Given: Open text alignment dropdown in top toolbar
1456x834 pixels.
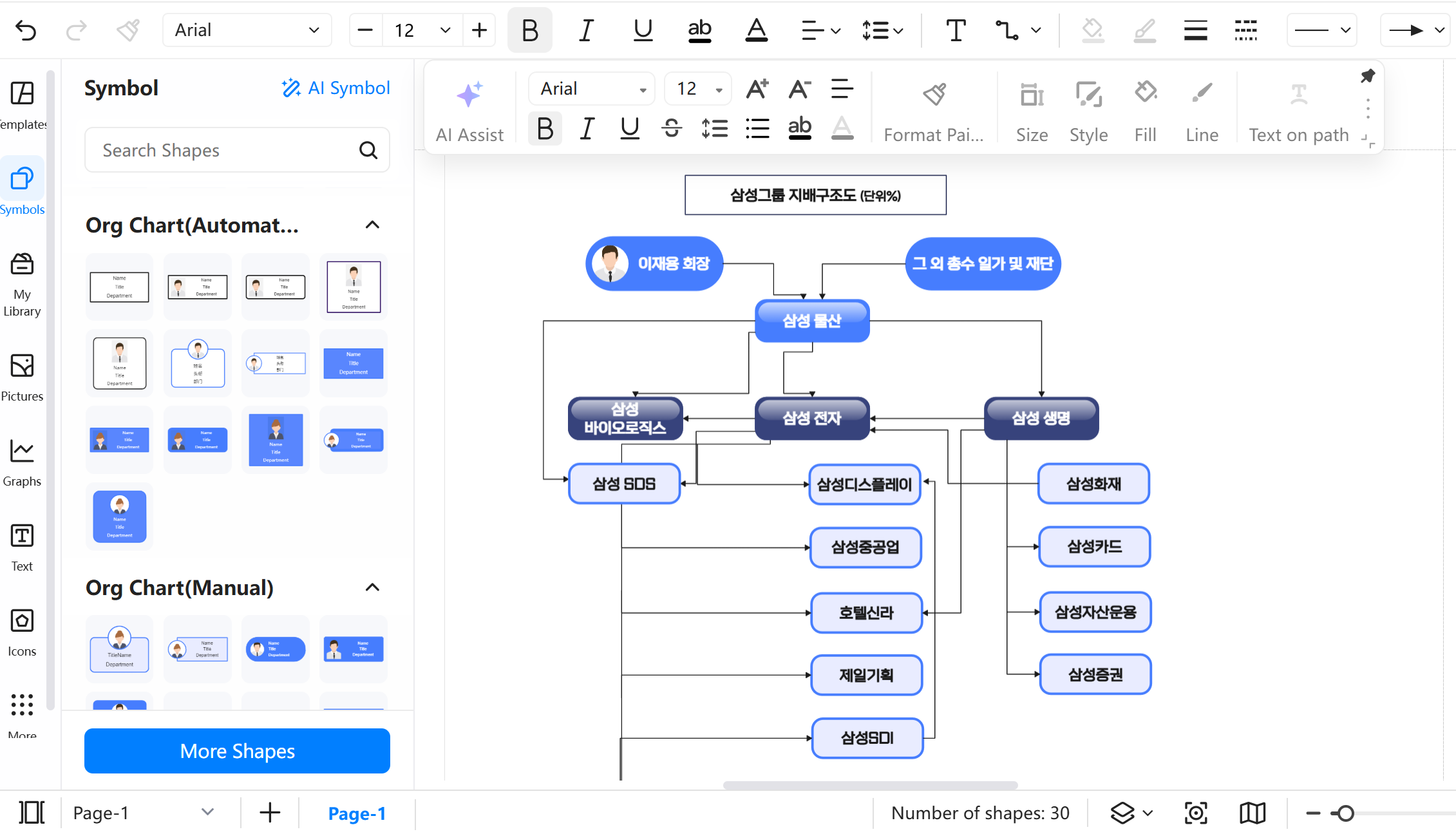Looking at the screenshot, I should tap(820, 30).
